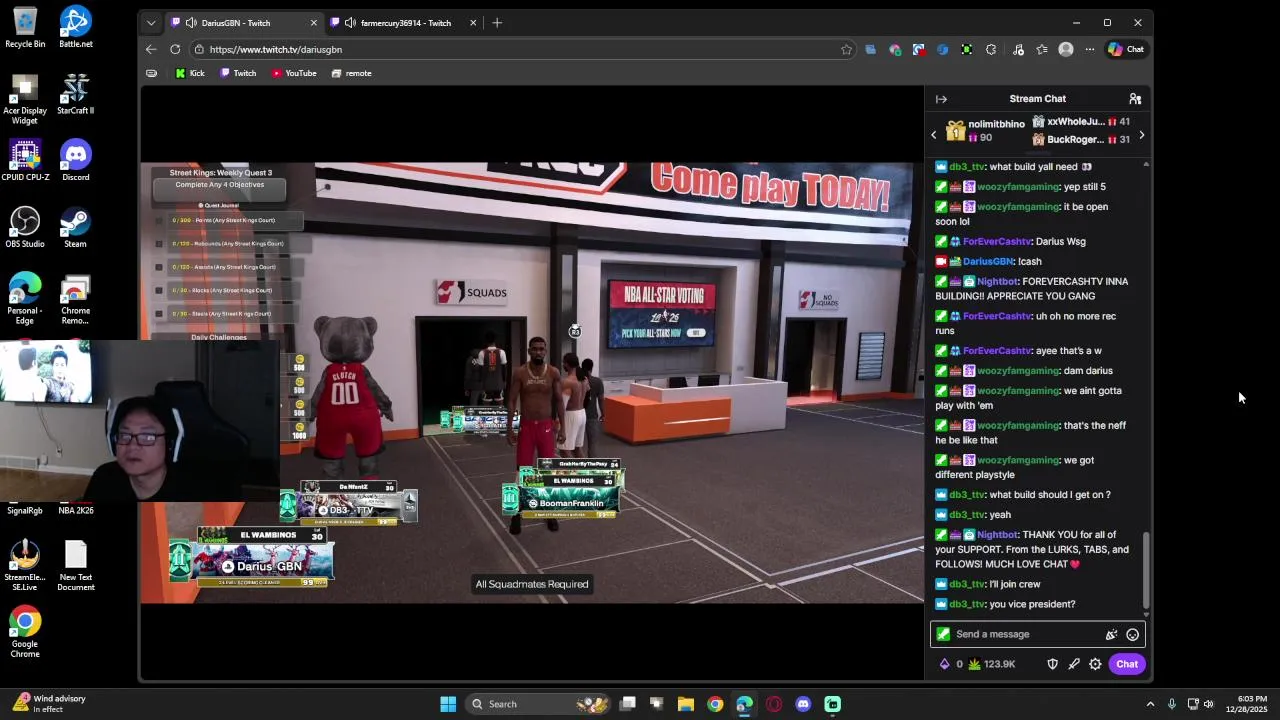
Task: Click the taskbar Search box
Action: [540, 704]
